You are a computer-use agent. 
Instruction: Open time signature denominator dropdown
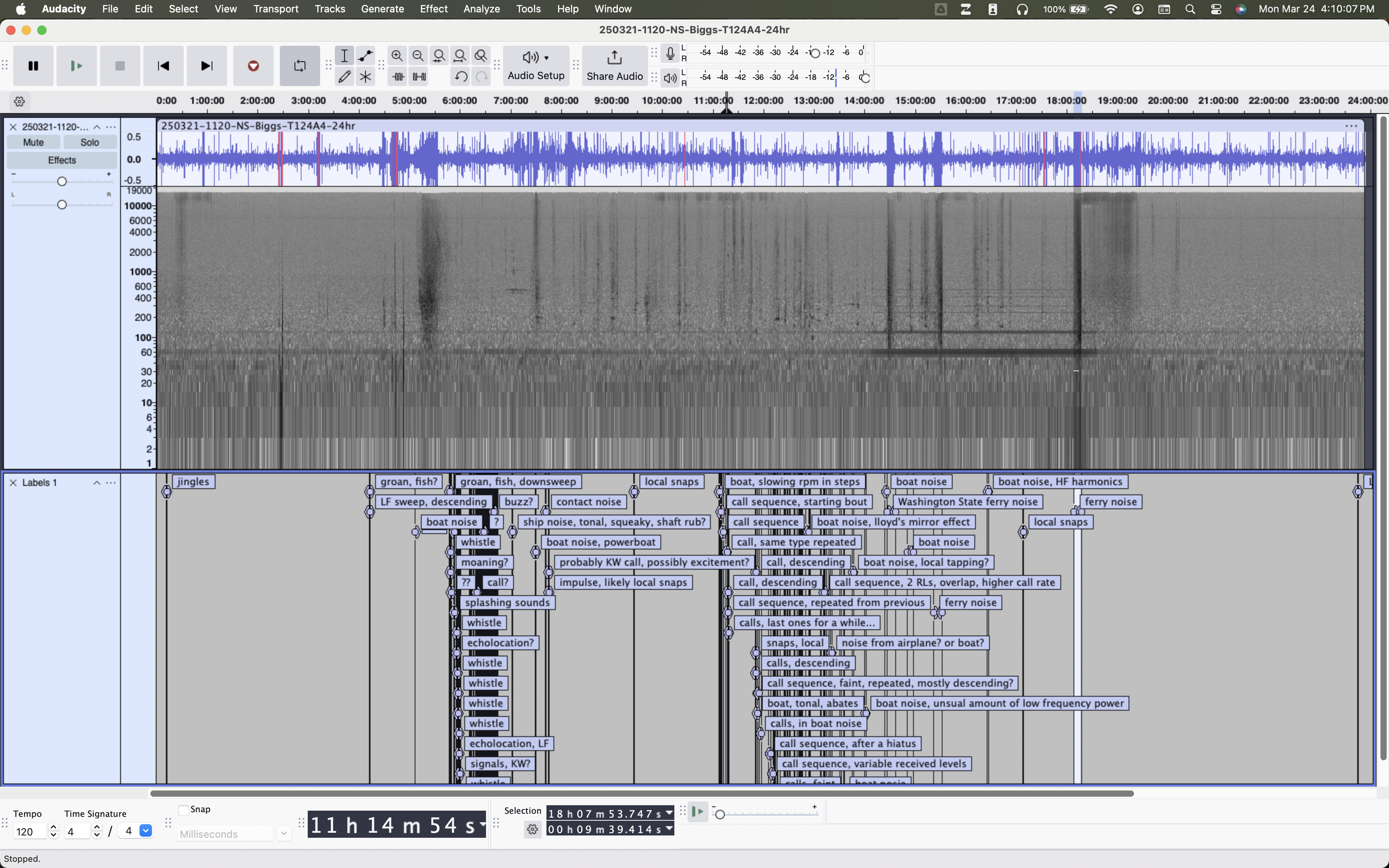pyautogui.click(x=146, y=831)
